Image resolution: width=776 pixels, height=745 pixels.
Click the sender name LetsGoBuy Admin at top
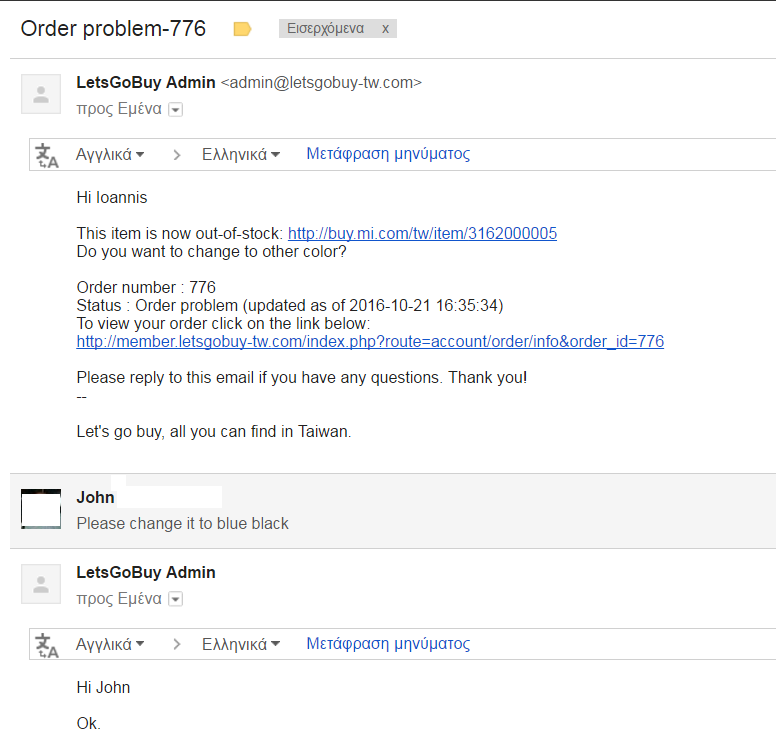(146, 83)
